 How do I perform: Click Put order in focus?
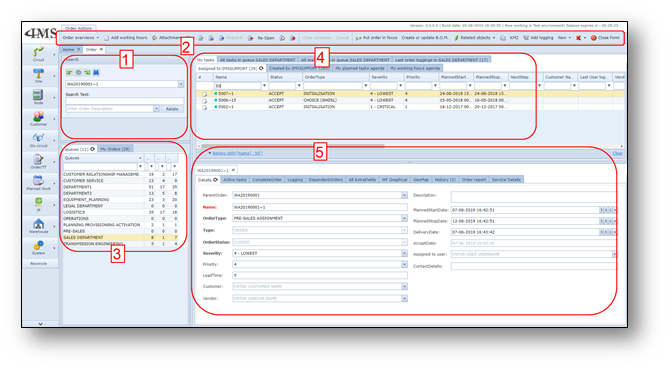(376, 38)
